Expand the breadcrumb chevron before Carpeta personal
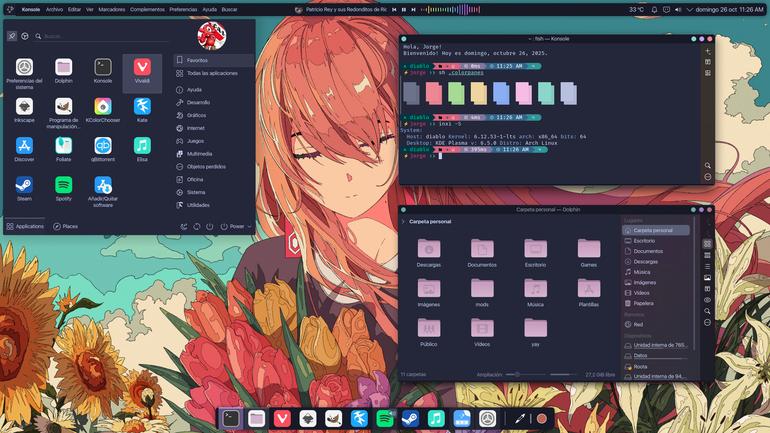The width and height of the screenshot is (770, 433). pos(404,222)
